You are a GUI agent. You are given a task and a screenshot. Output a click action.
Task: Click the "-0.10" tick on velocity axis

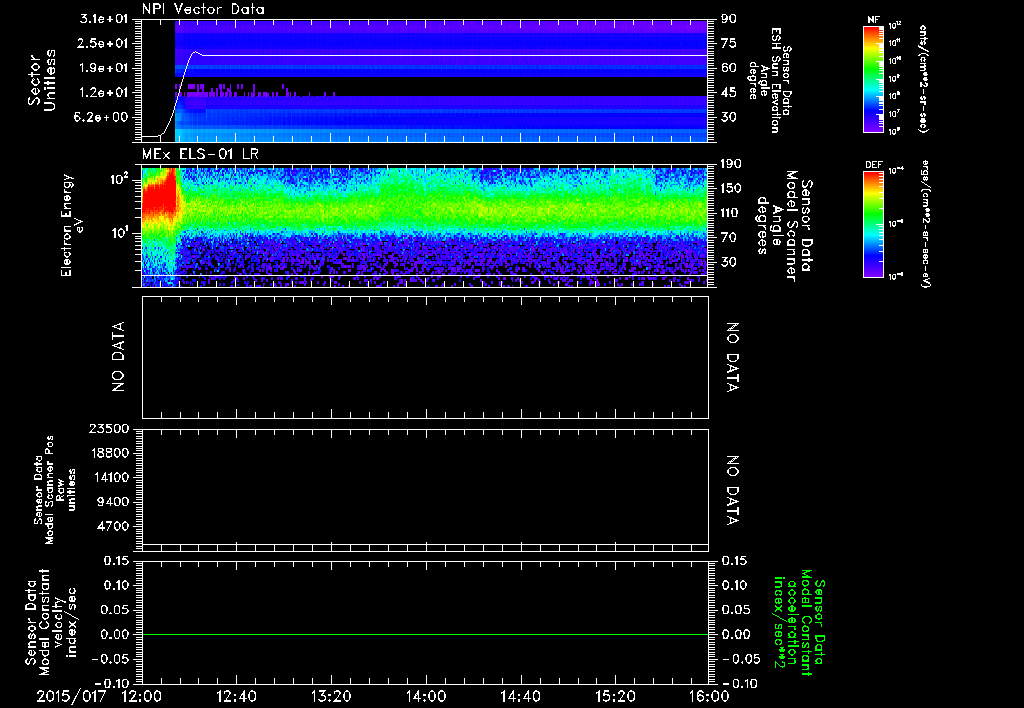(x=111, y=683)
